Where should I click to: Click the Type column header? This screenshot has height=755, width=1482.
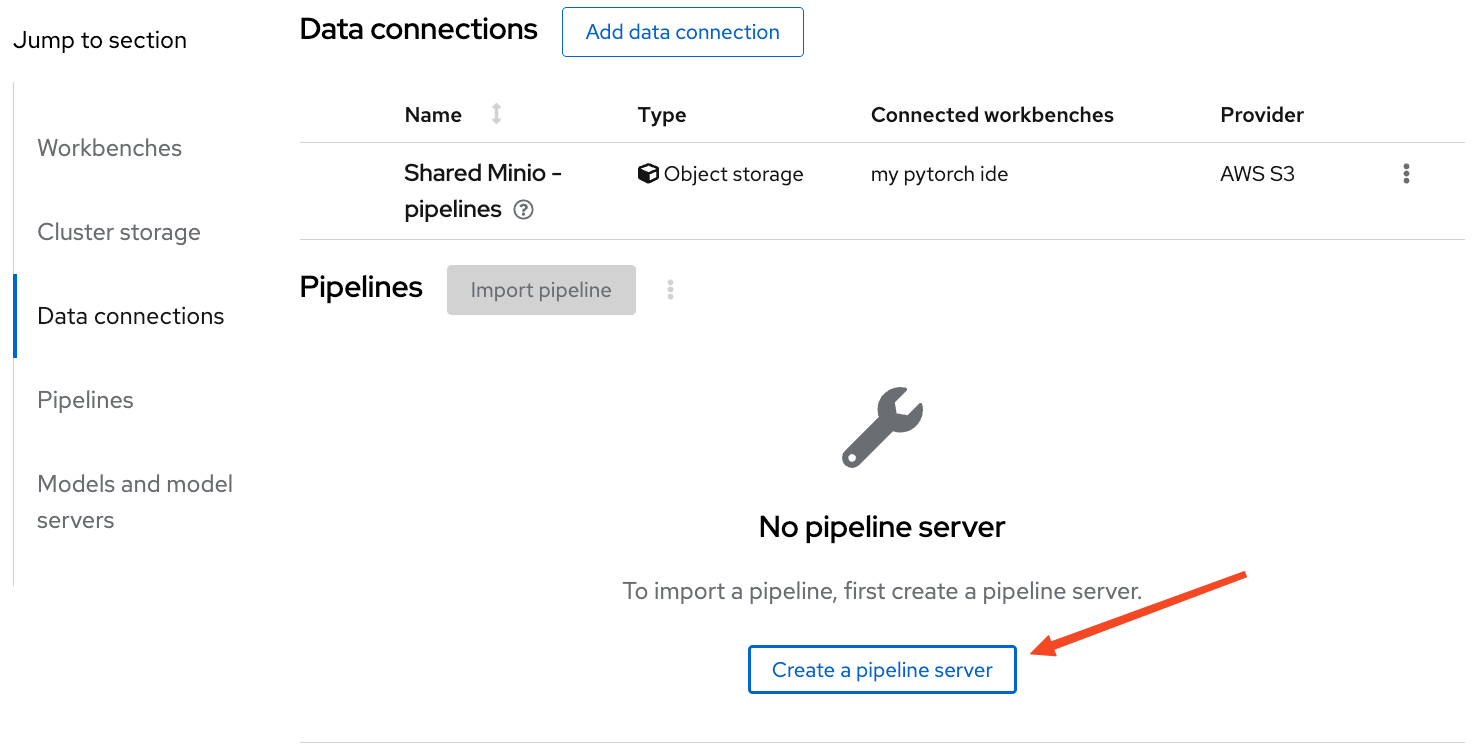(662, 115)
